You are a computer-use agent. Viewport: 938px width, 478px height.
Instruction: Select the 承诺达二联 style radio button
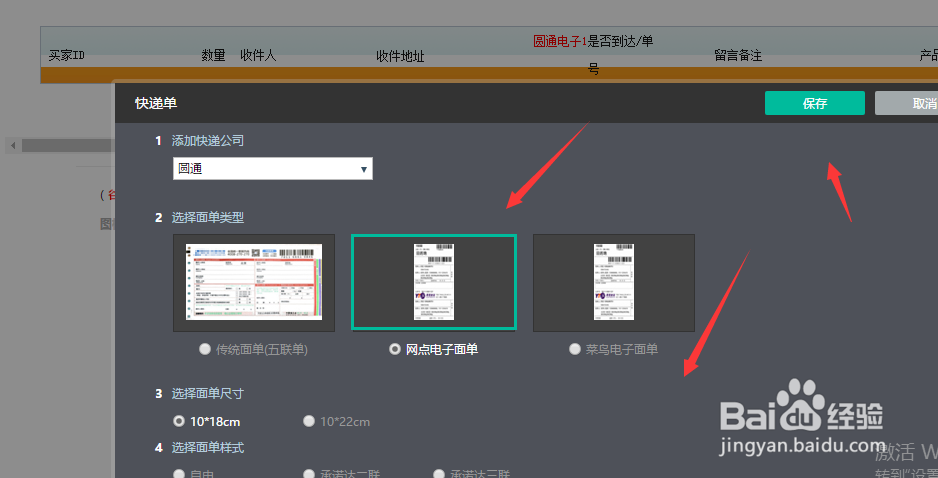[309, 474]
